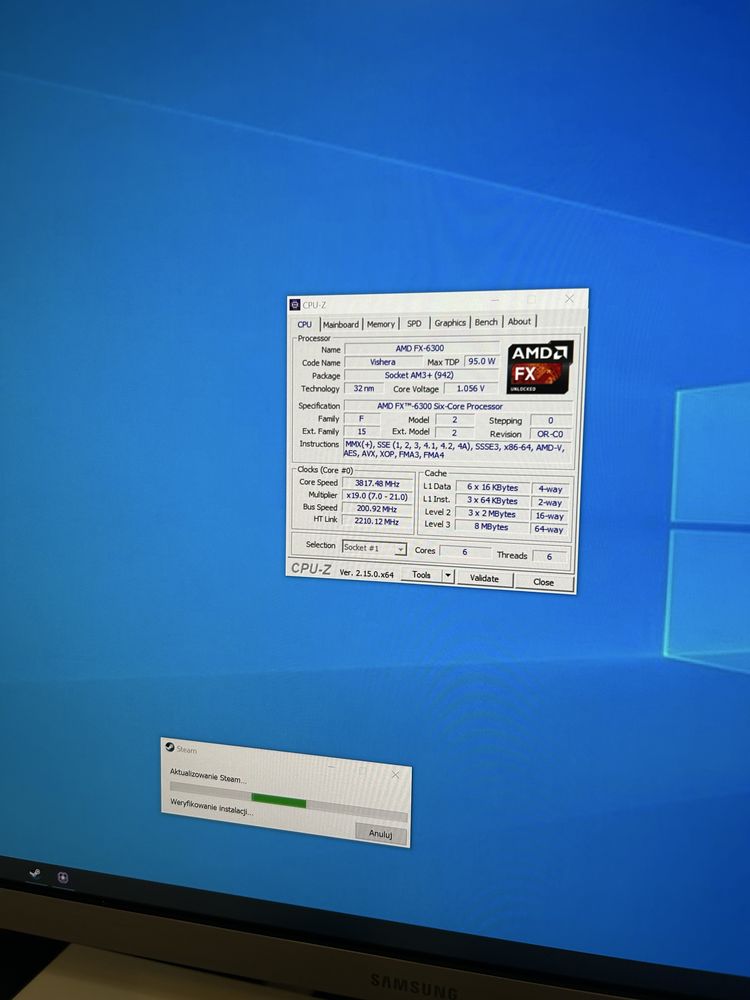Screen dimensions: 750x1000
Task: Click the Cores count field
Action: (465, 552)
